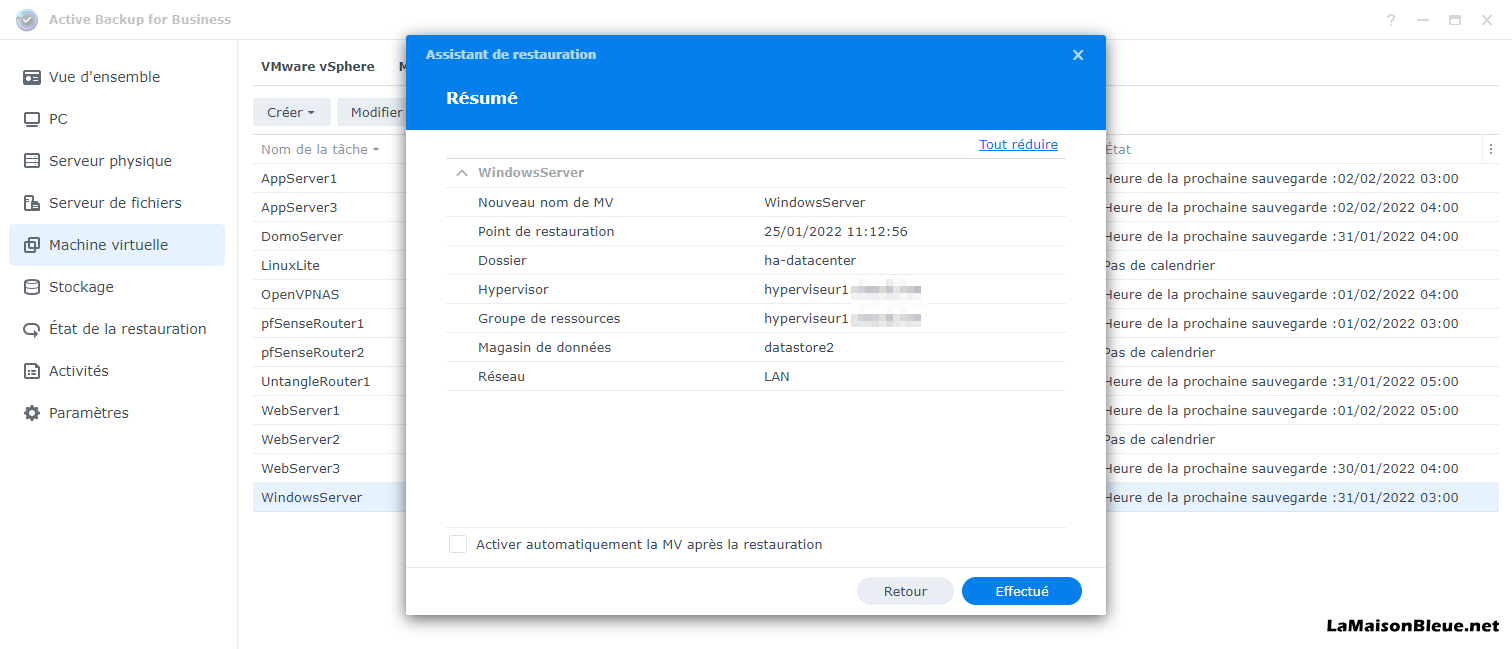
Task: Open the Activités page
Action: coord(117,371)
